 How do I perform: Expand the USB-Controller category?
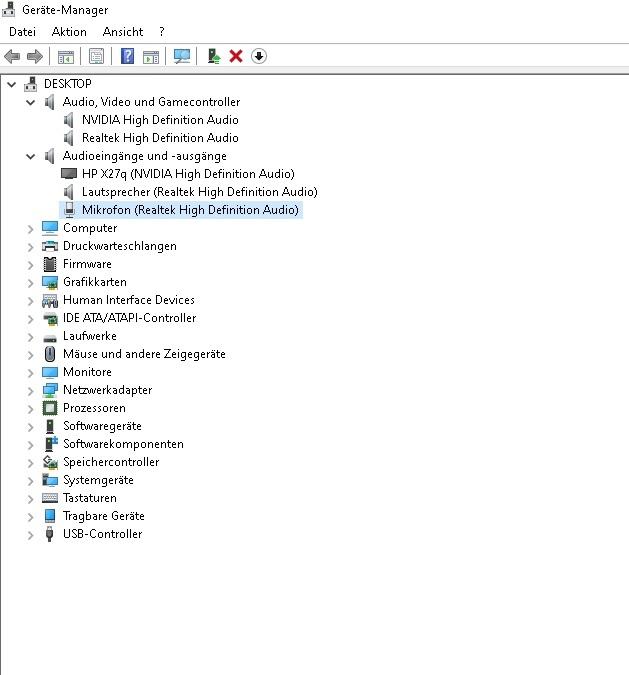pyautogui.click(x=30, y=535)
